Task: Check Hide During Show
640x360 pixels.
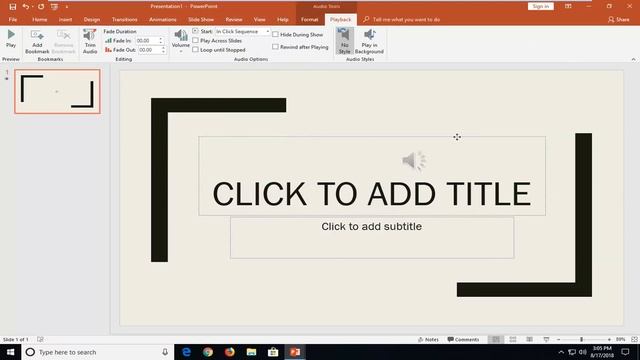Action: click(276, 35)
